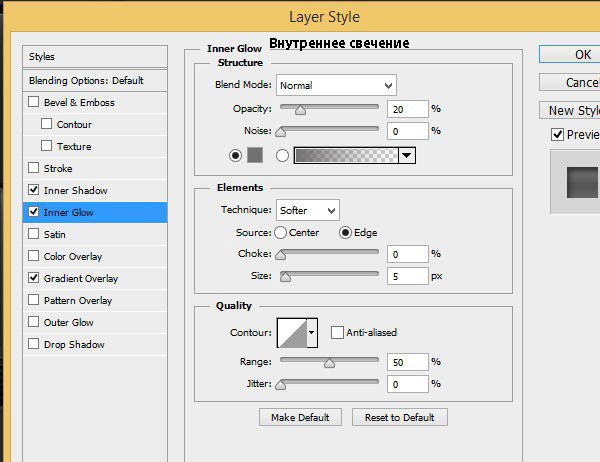Click the Make Default button
Screen dimensions: 600x462
click(300, 417)
